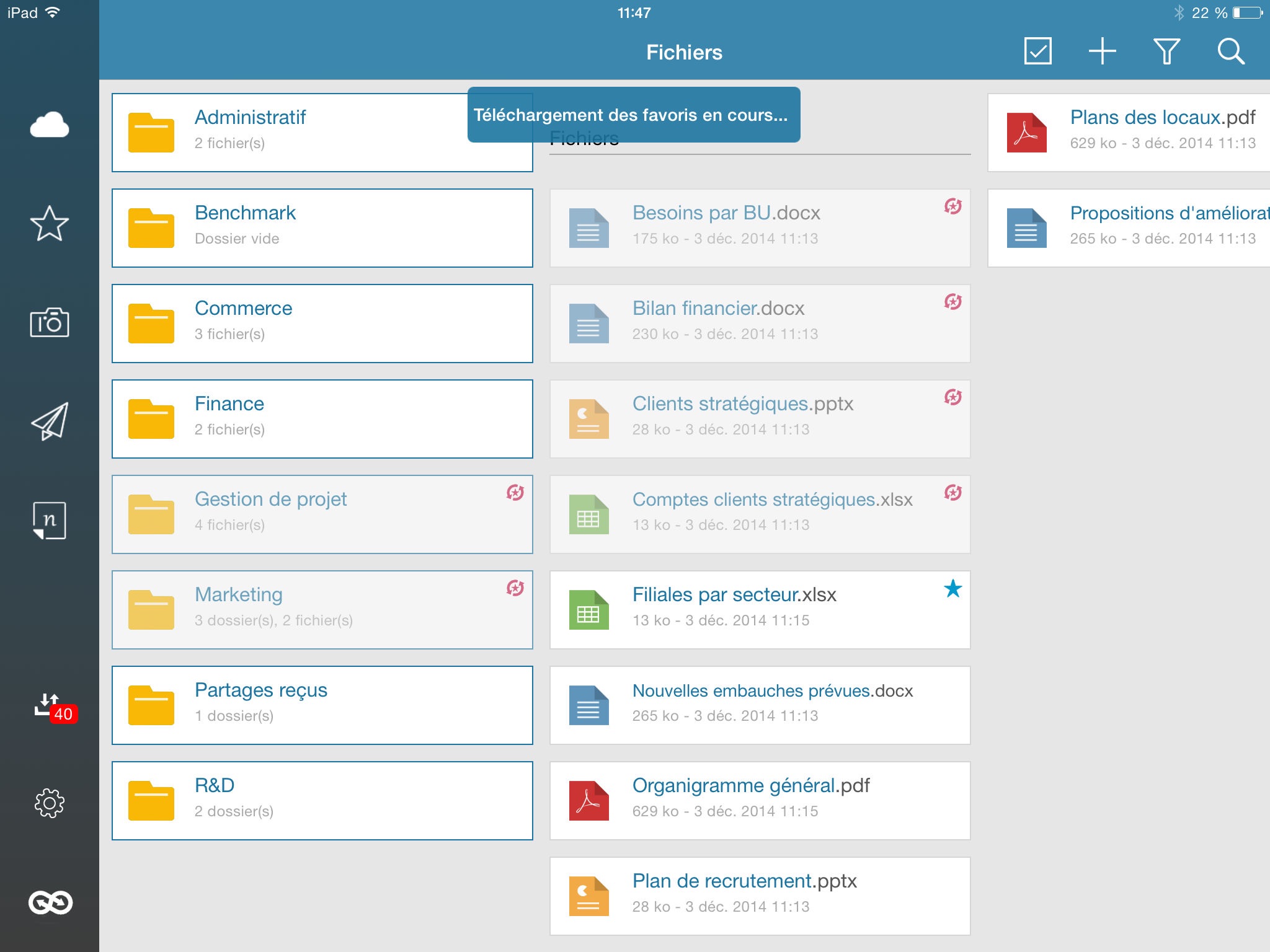The height and width of the screenshot is (952, 1270).
Task: Open the favorites star in sidebar
Action: pos(50,223)
